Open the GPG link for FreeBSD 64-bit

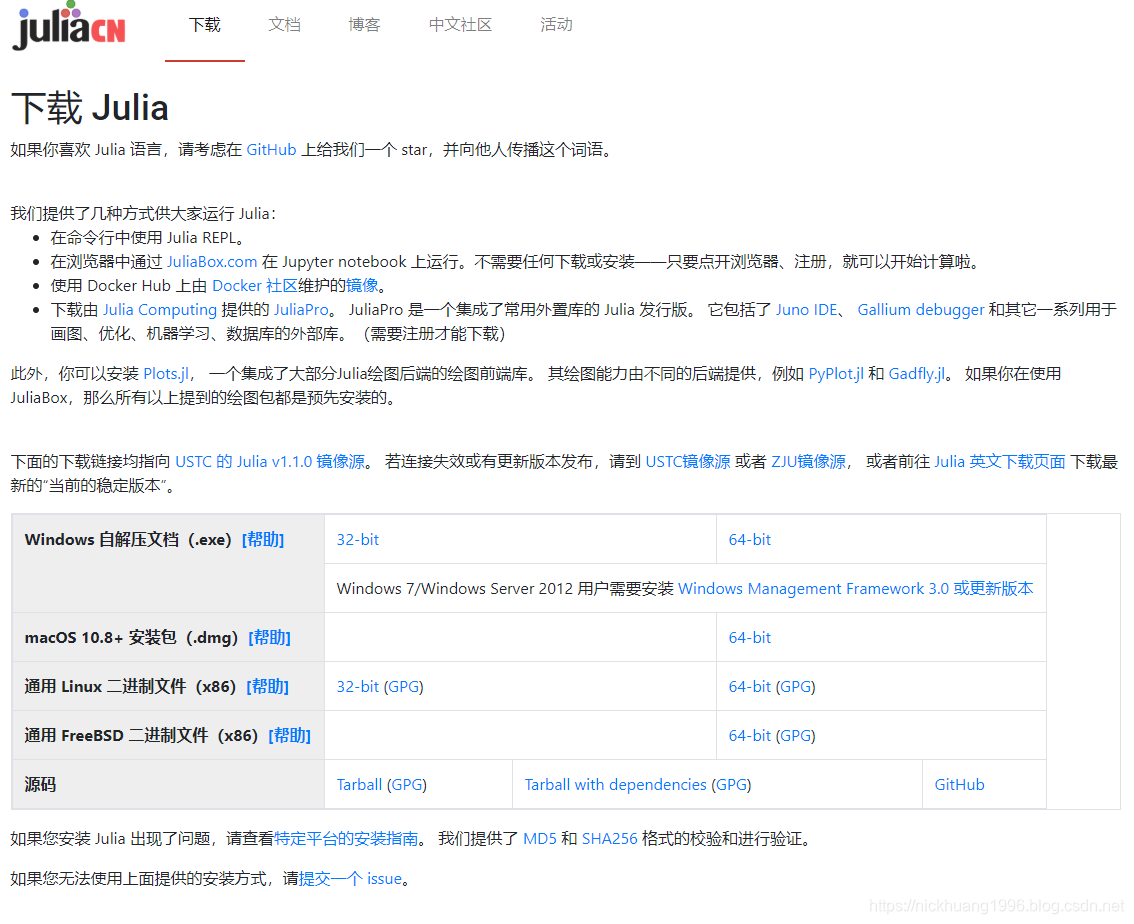coord(796,736)
